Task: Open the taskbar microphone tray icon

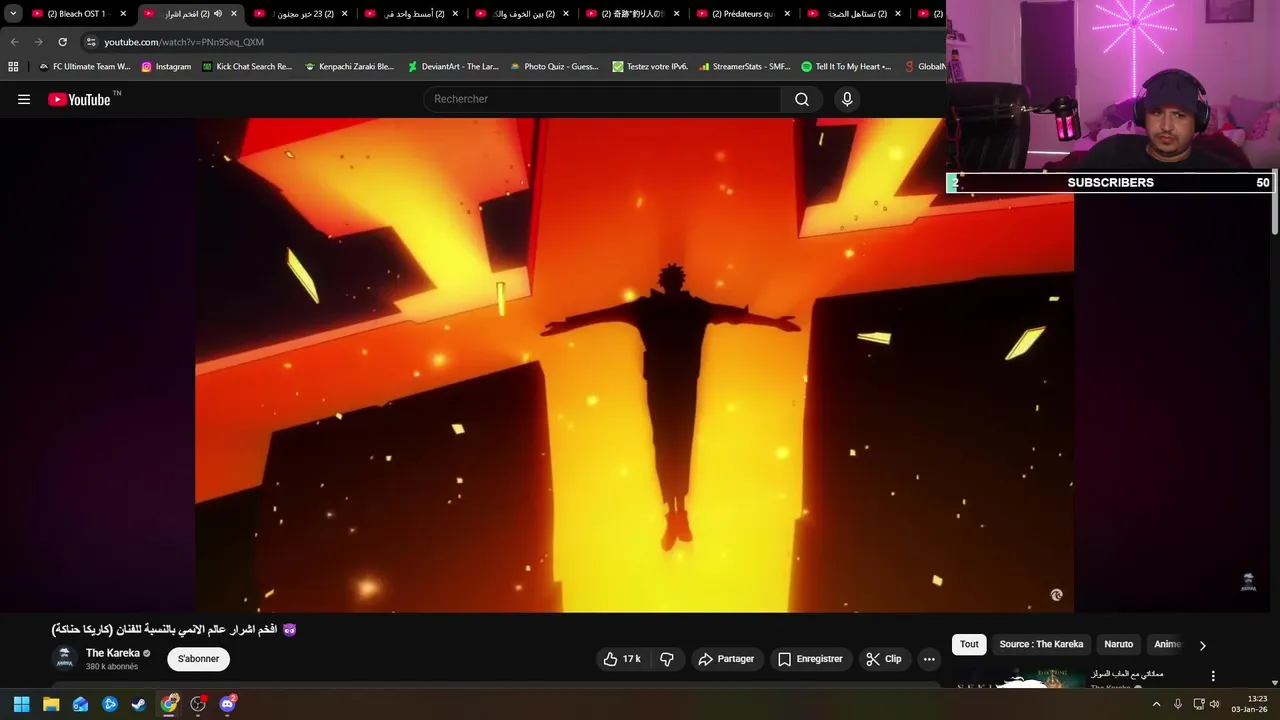Action: pyautogui.click(x=1178, y=704)
